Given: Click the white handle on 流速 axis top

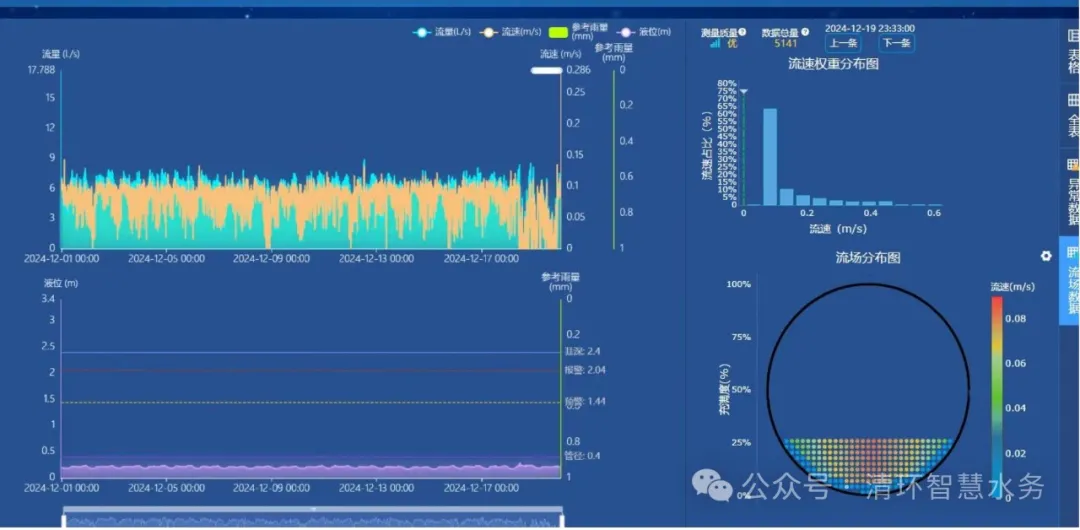Looking at the screenshot, I should (545, 71).
